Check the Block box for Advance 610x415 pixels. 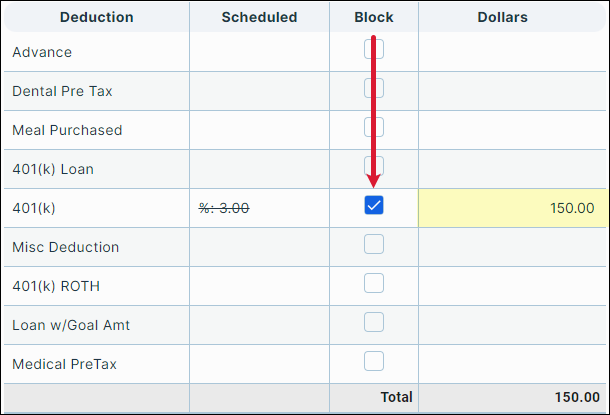click(x=374, y=49)
